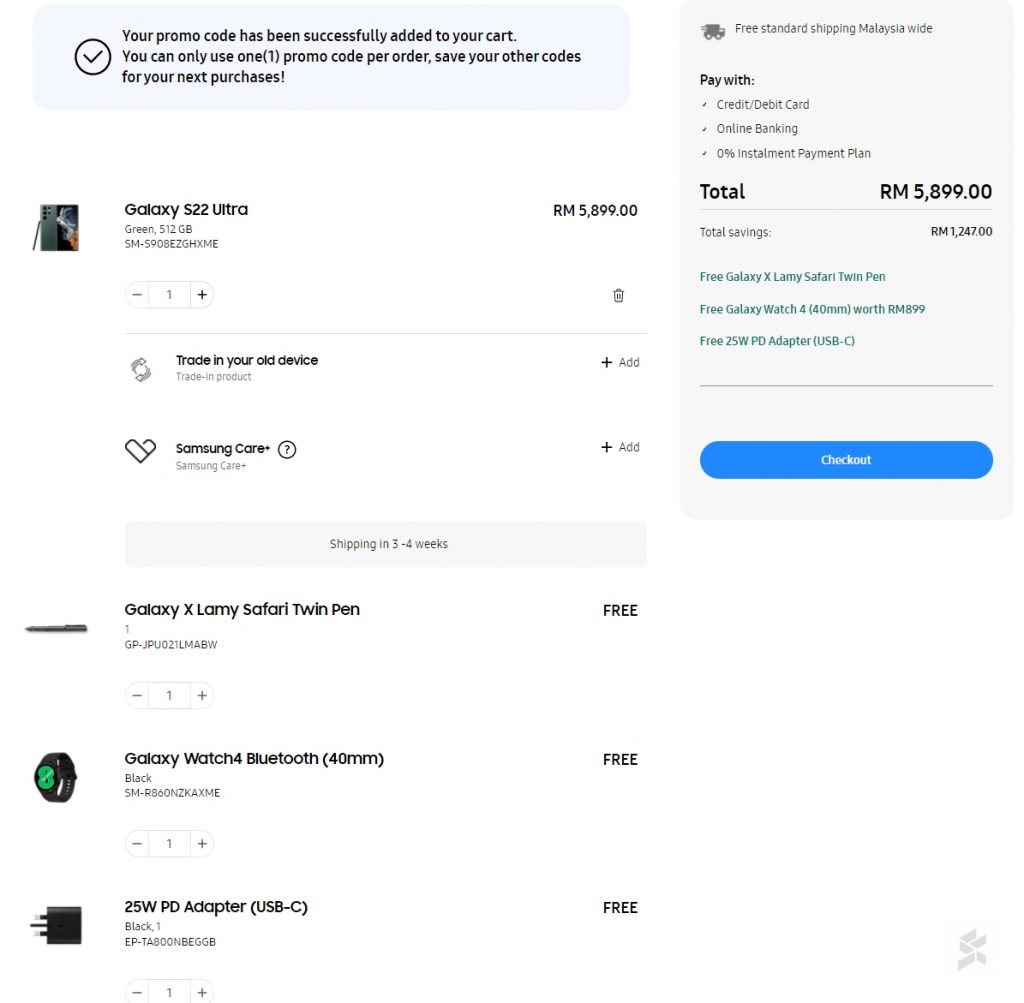Decrease Galaxy S22 Ultra quantity with minus
The height and width of the screenshot is (1003, 1024).
pos(137,295)
